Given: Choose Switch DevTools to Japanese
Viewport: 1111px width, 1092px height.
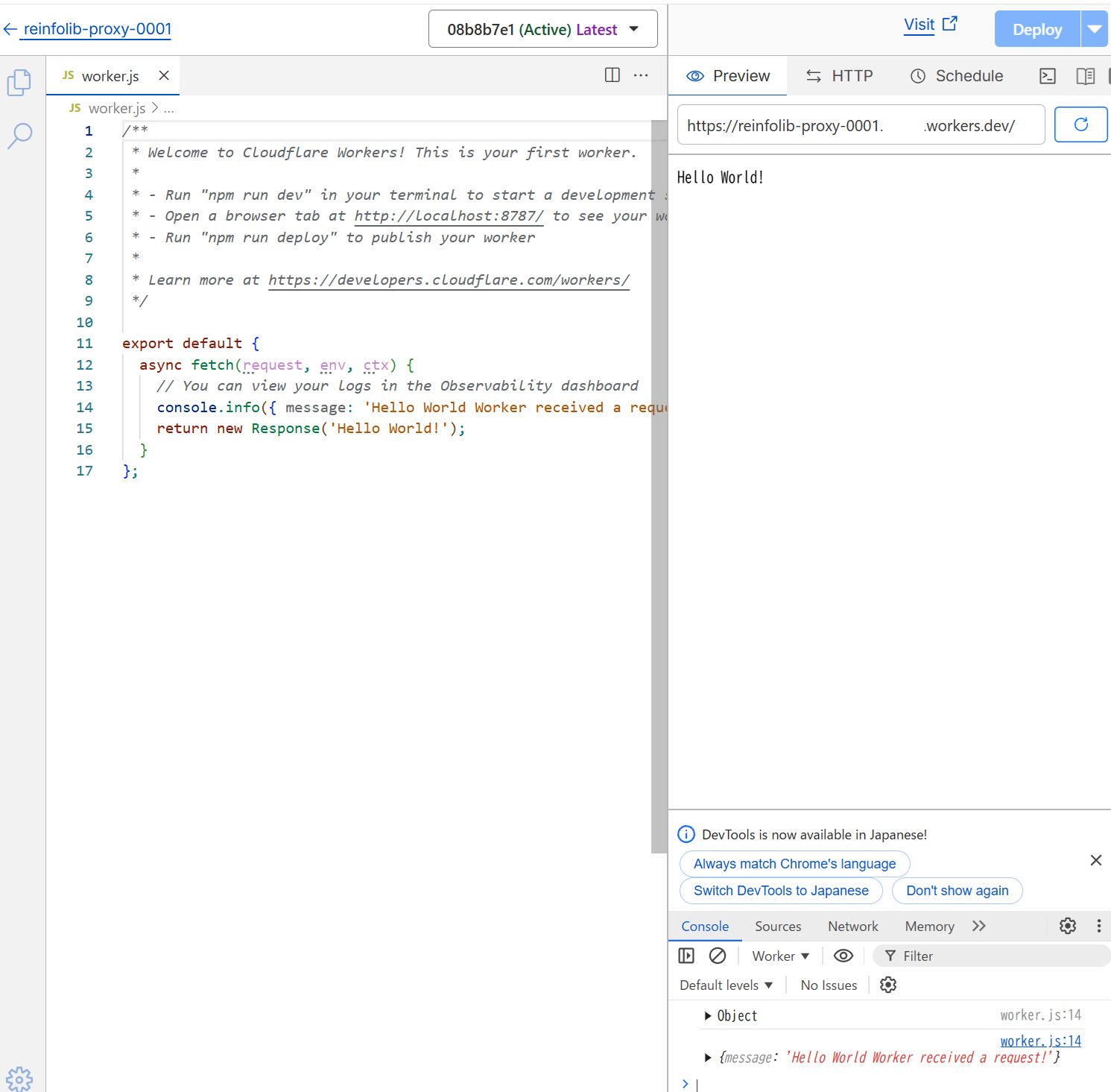Looking at the screenshot, I should 781,891.
